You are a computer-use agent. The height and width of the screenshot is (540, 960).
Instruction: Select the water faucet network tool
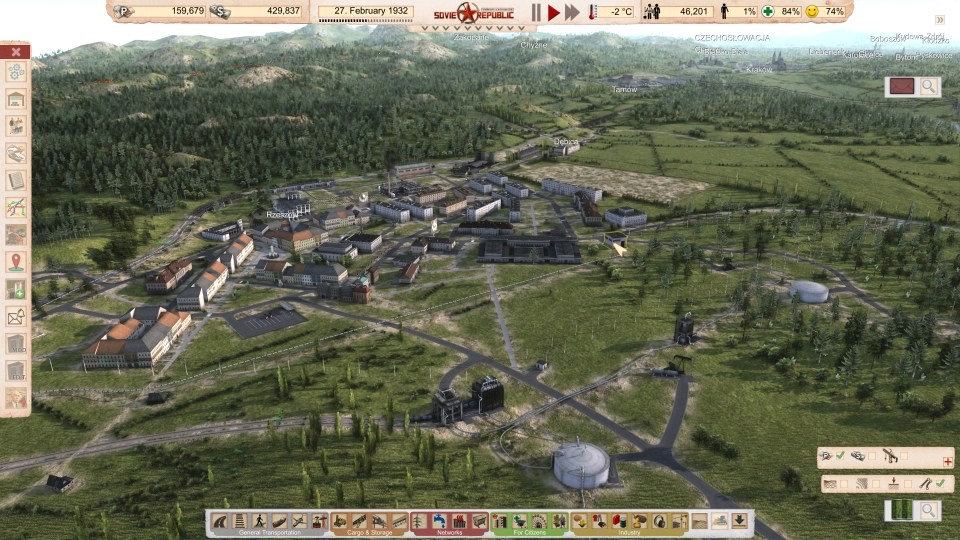coord(440,521)
